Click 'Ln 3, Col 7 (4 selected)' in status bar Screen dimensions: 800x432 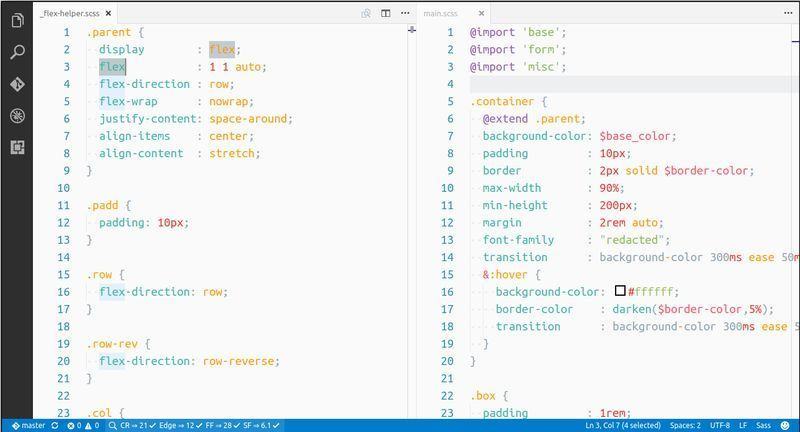pos(622,425)
